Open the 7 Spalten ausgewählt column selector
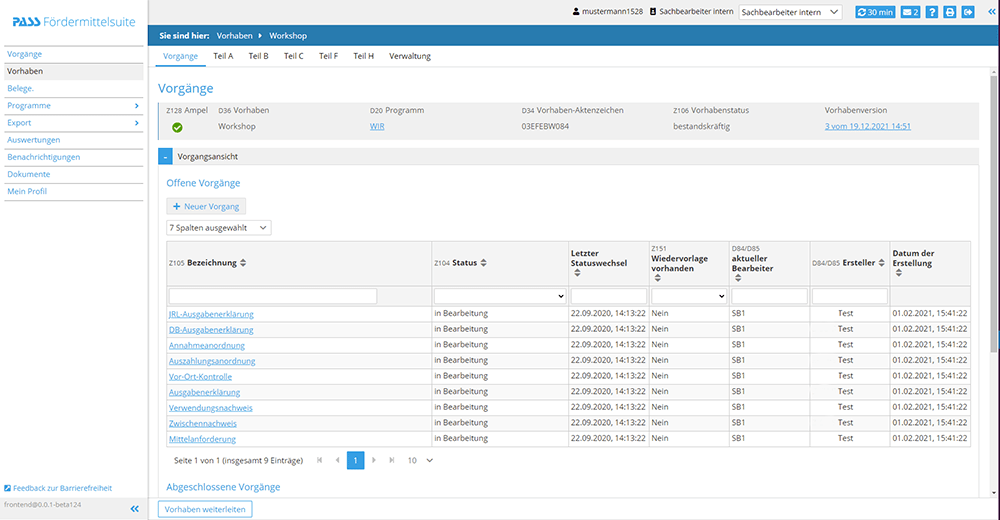Image resolution: width=1000 pixels, height=520 pixels. click(x=218, y=228)
